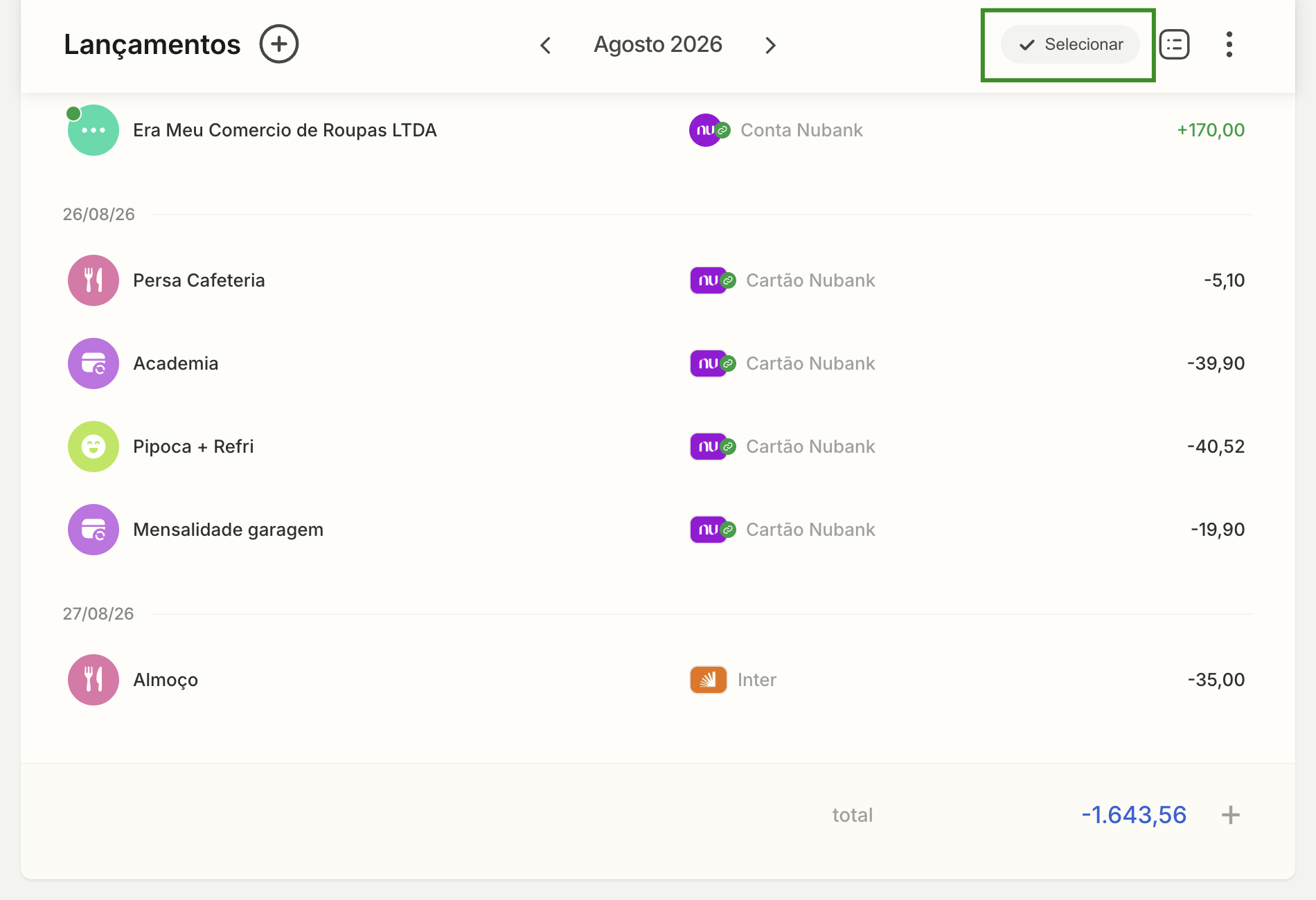Viewport: 1316px width, 900px height.
Task: Open the three-dot more options menu
Action: [x=1229, y=44]
